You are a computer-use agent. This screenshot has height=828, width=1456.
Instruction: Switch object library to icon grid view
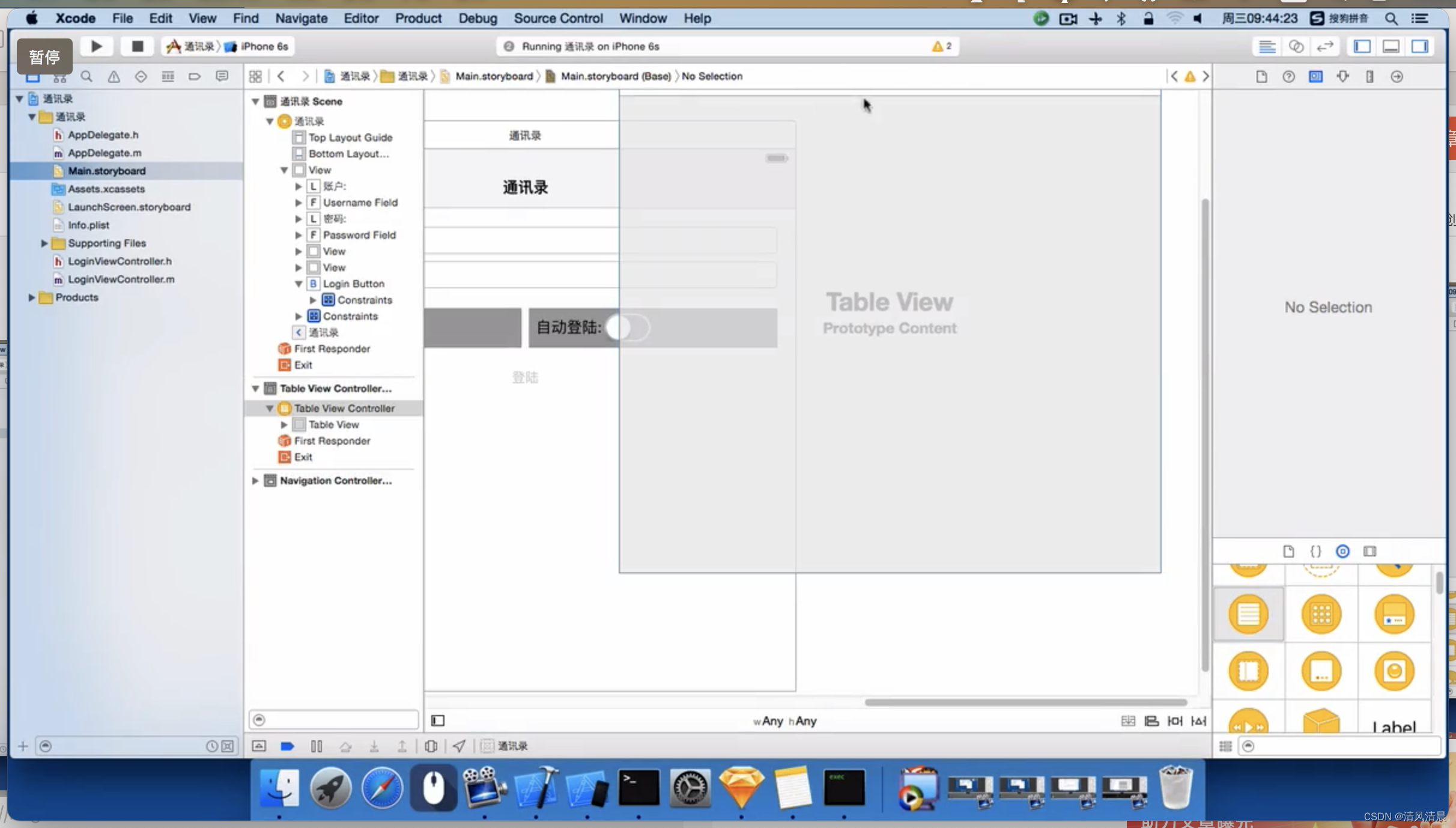tap(1225, 746)
